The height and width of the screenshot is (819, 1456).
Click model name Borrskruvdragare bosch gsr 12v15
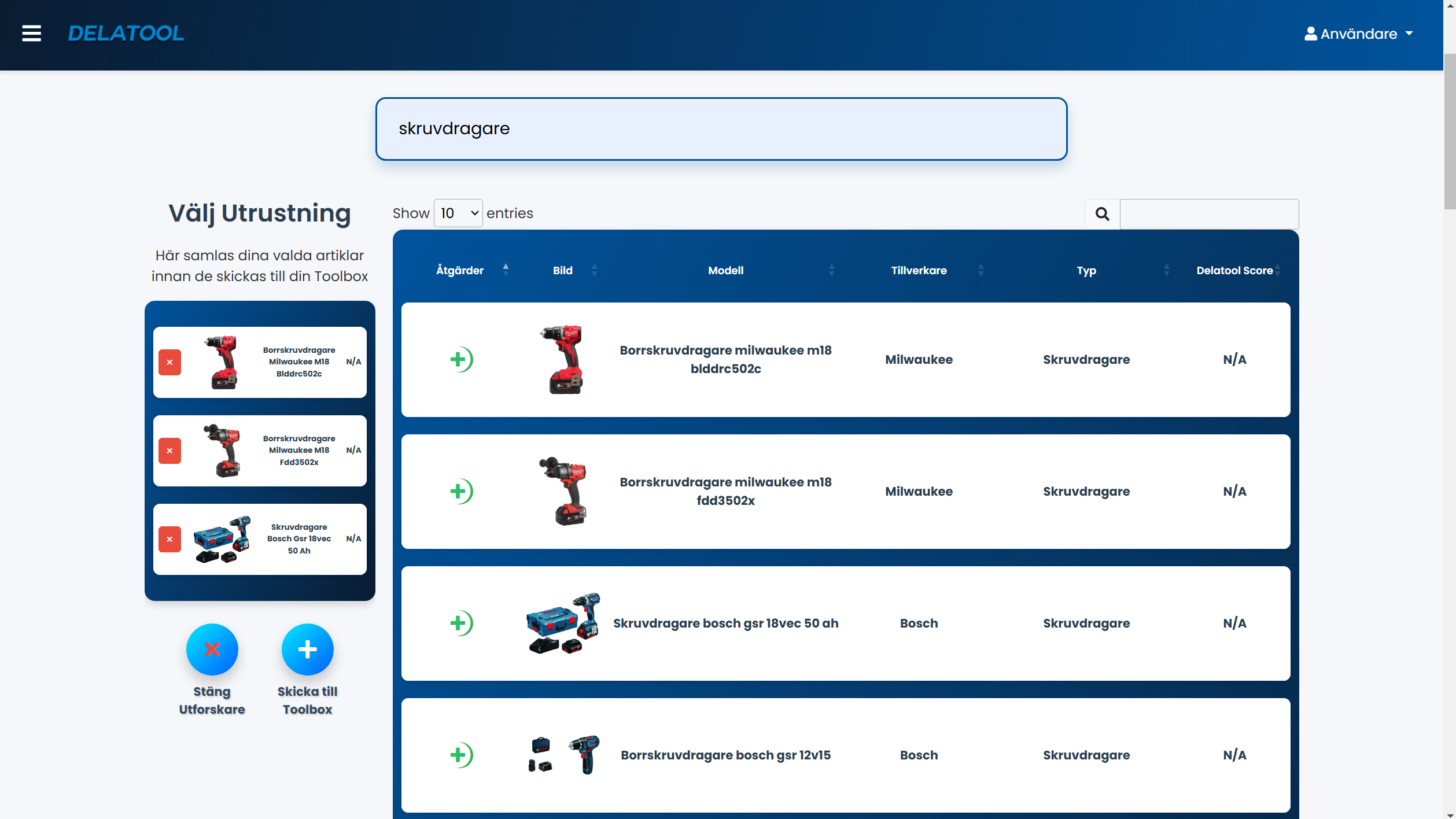[726, 755]
